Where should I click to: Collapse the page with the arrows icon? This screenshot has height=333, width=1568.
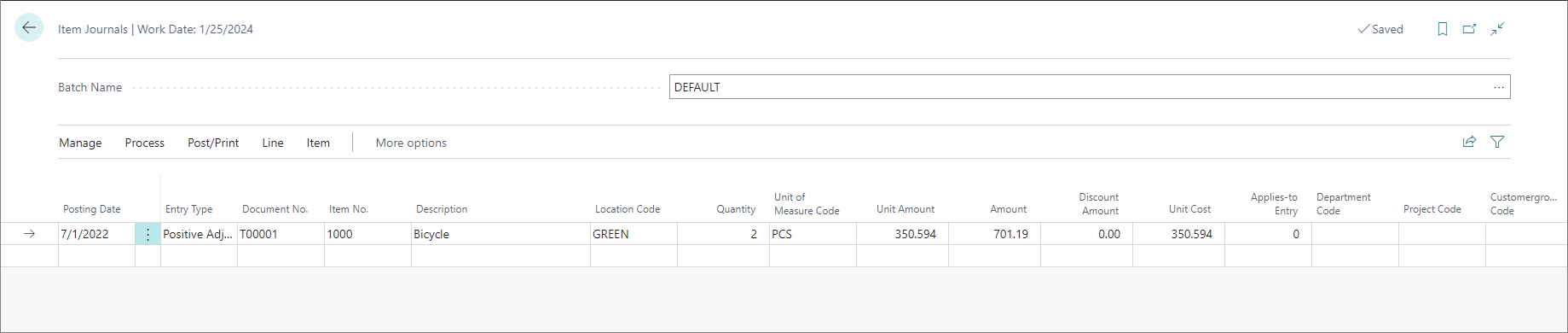[x=1497, y=29]
